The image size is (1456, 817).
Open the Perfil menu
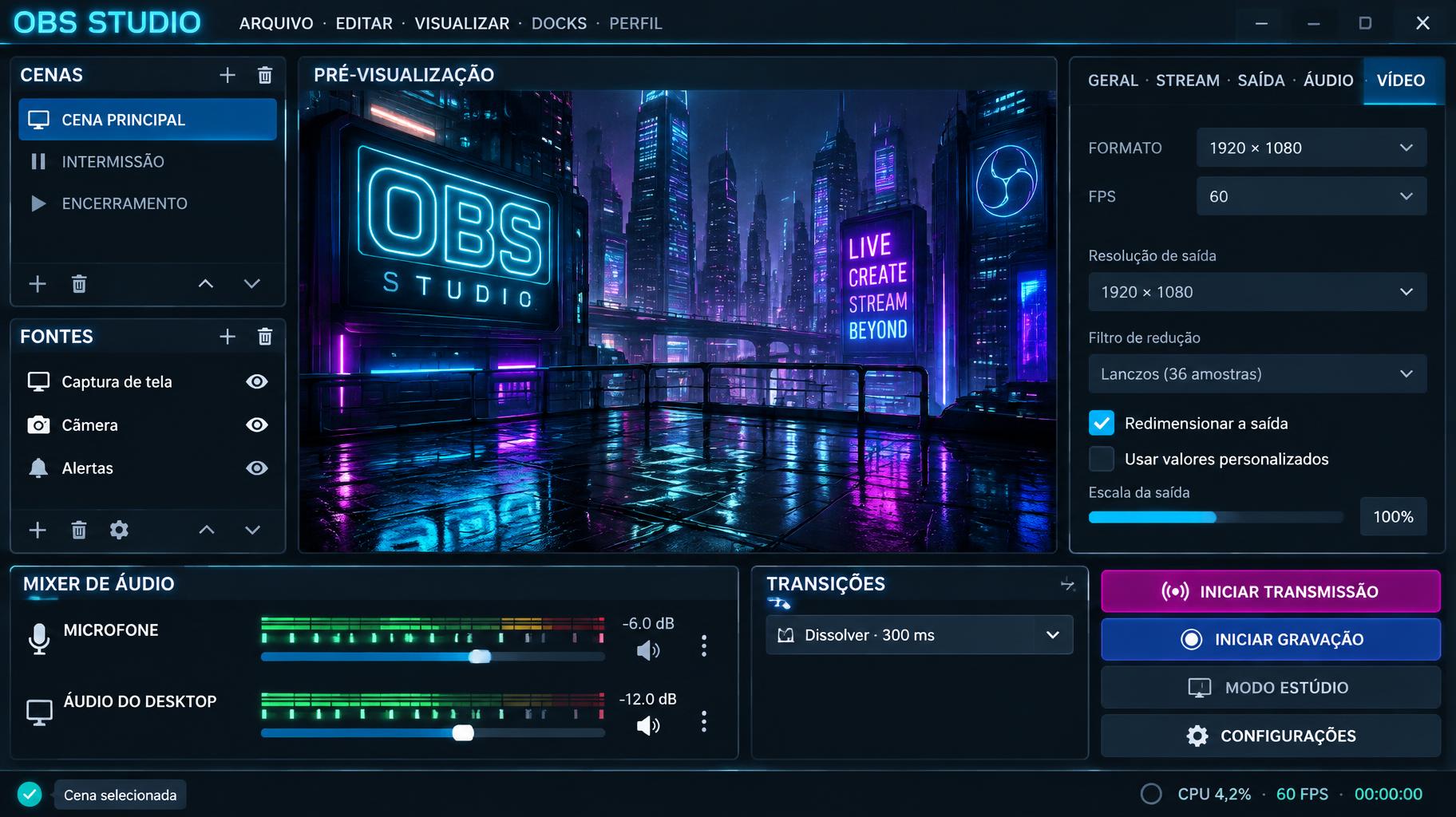tap(635, 24)
